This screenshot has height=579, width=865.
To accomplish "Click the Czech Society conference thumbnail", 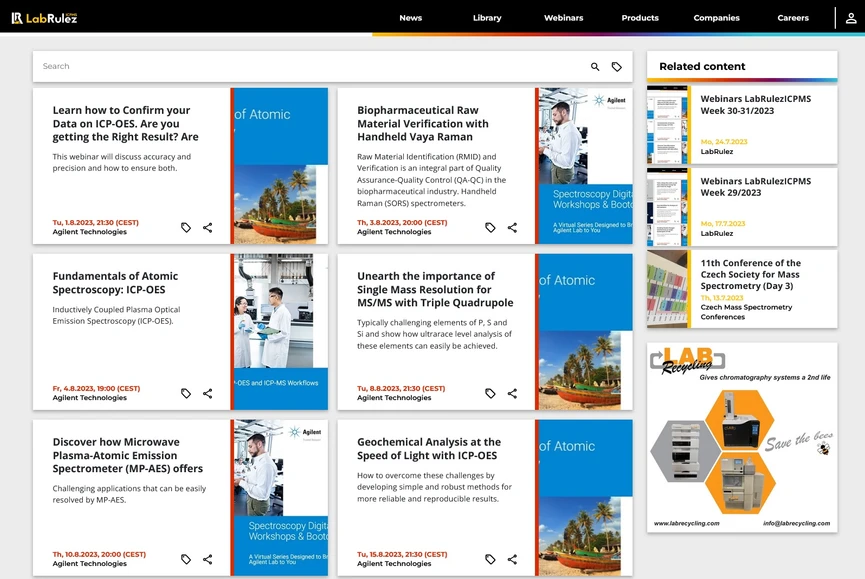I will point(667,289).
